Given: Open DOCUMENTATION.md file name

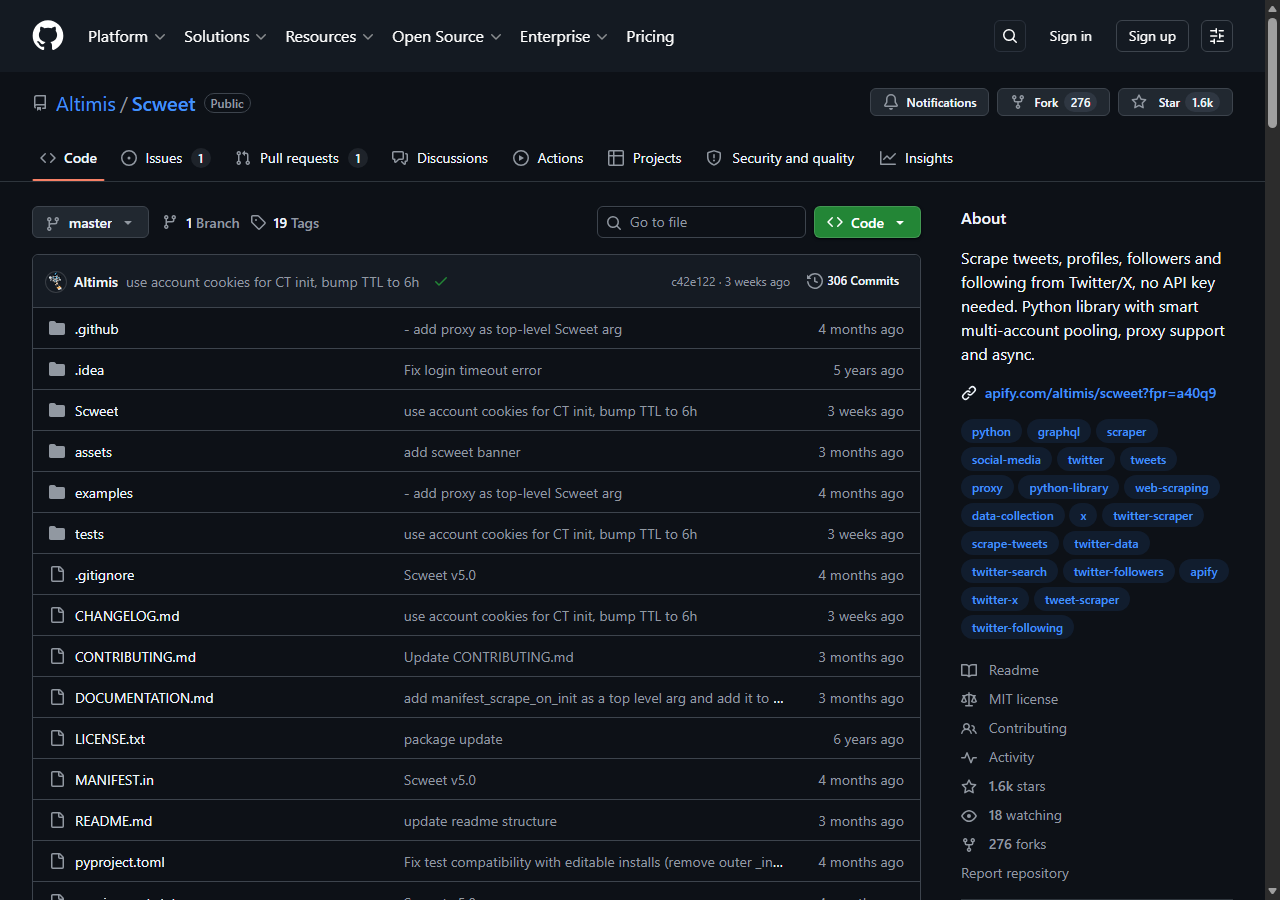Looking at the screenshot, I should pos(144,698).
